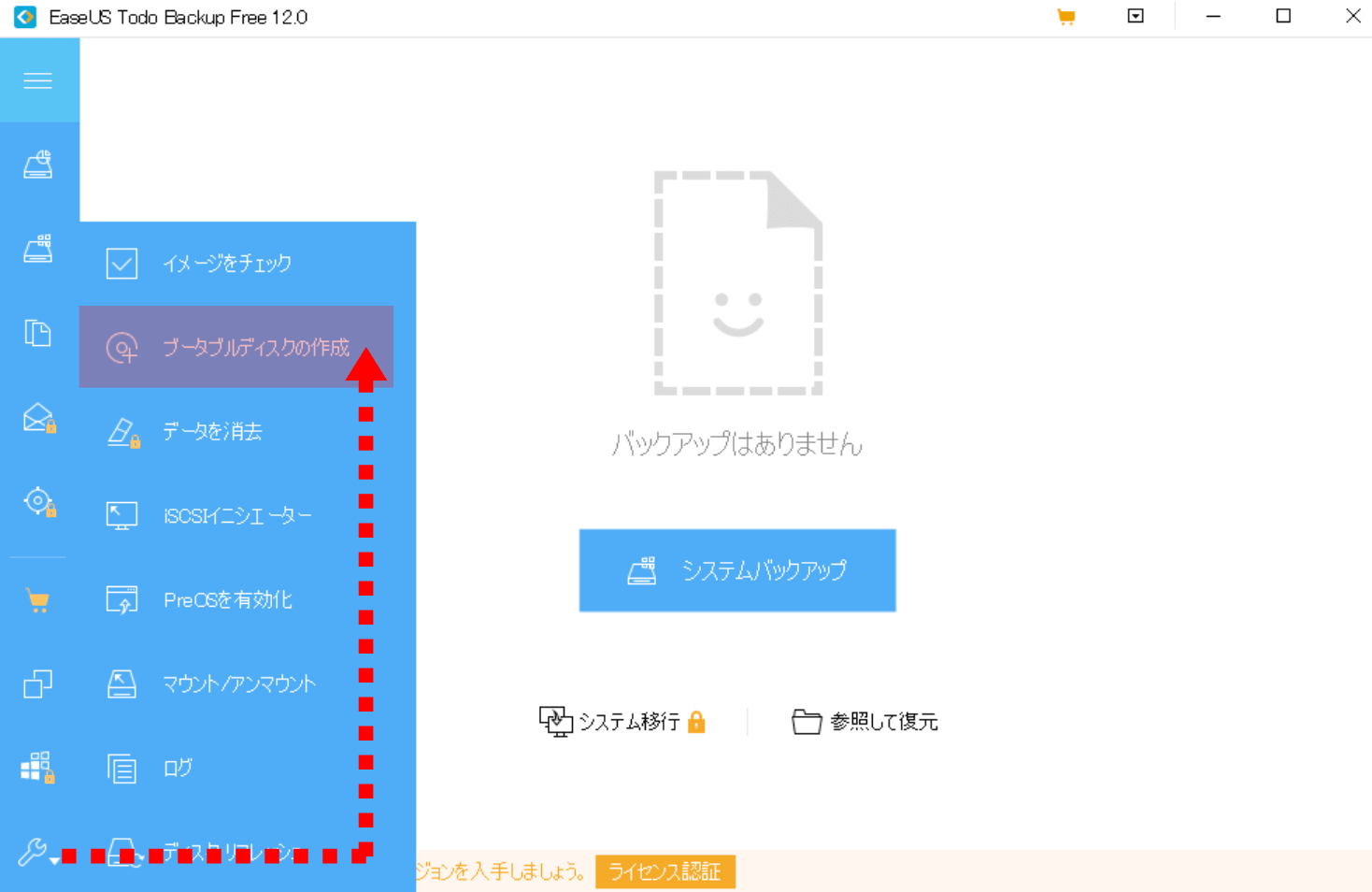
Task: Expand the hamburger menu in the sidebar
Action: pos(38,80)
